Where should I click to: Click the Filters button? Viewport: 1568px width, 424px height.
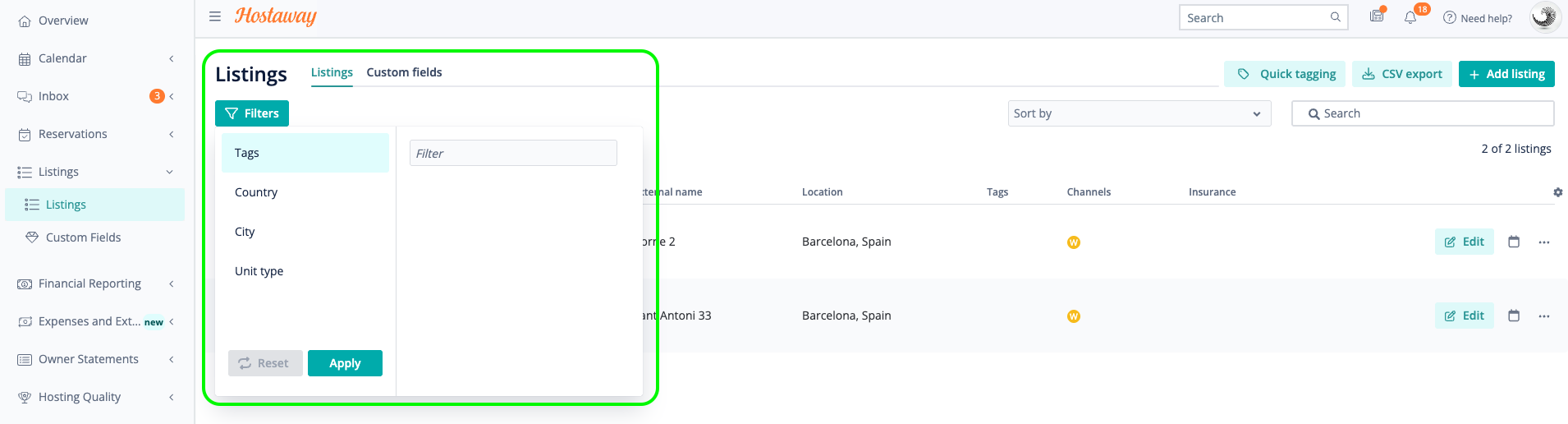pyautogui.click(x=252, y=113)
